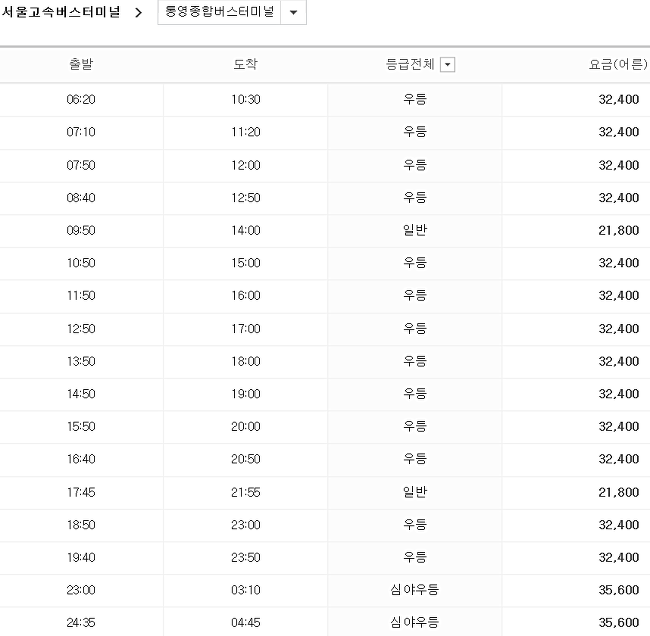Select the 24:35 departure time

[x=81, y=622]
